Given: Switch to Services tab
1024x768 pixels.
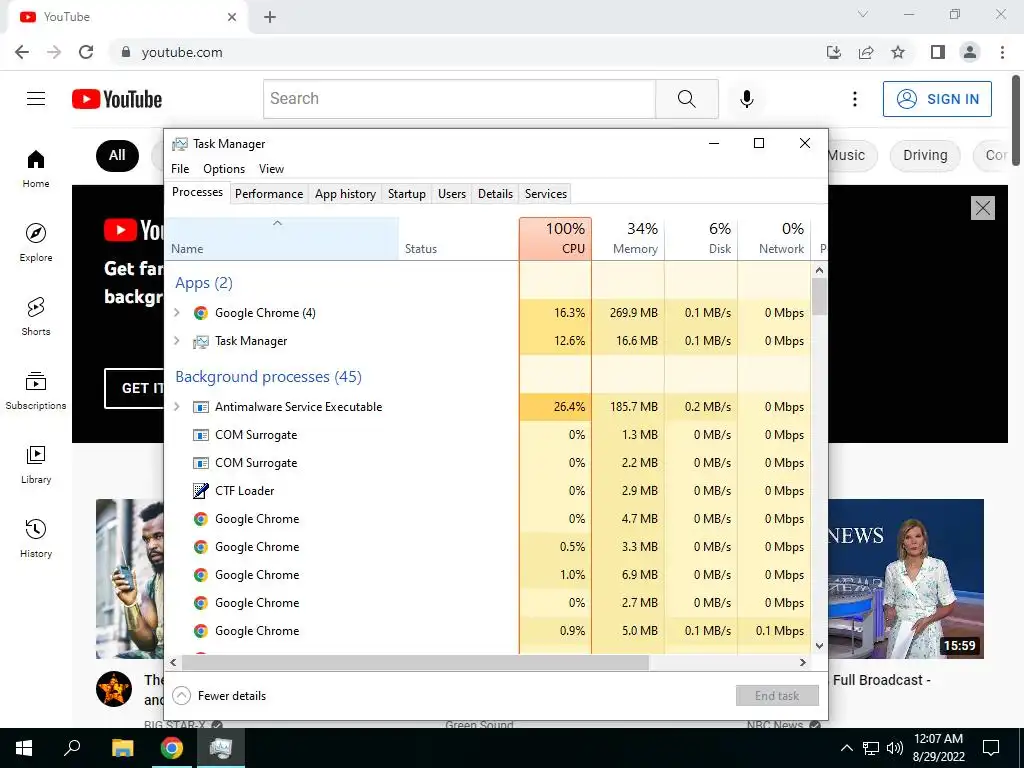Looking at the screenshot, I should coord(546,194).
